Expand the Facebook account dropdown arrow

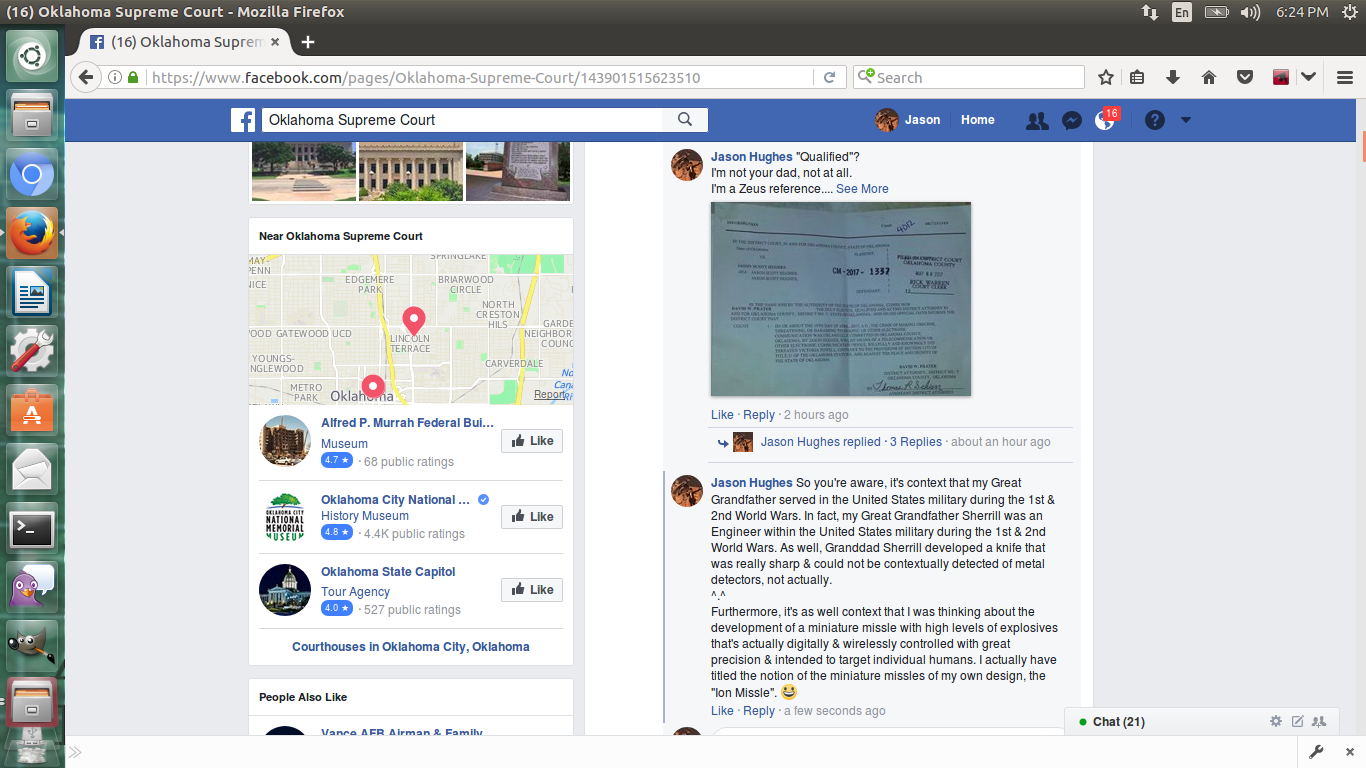1186,120
